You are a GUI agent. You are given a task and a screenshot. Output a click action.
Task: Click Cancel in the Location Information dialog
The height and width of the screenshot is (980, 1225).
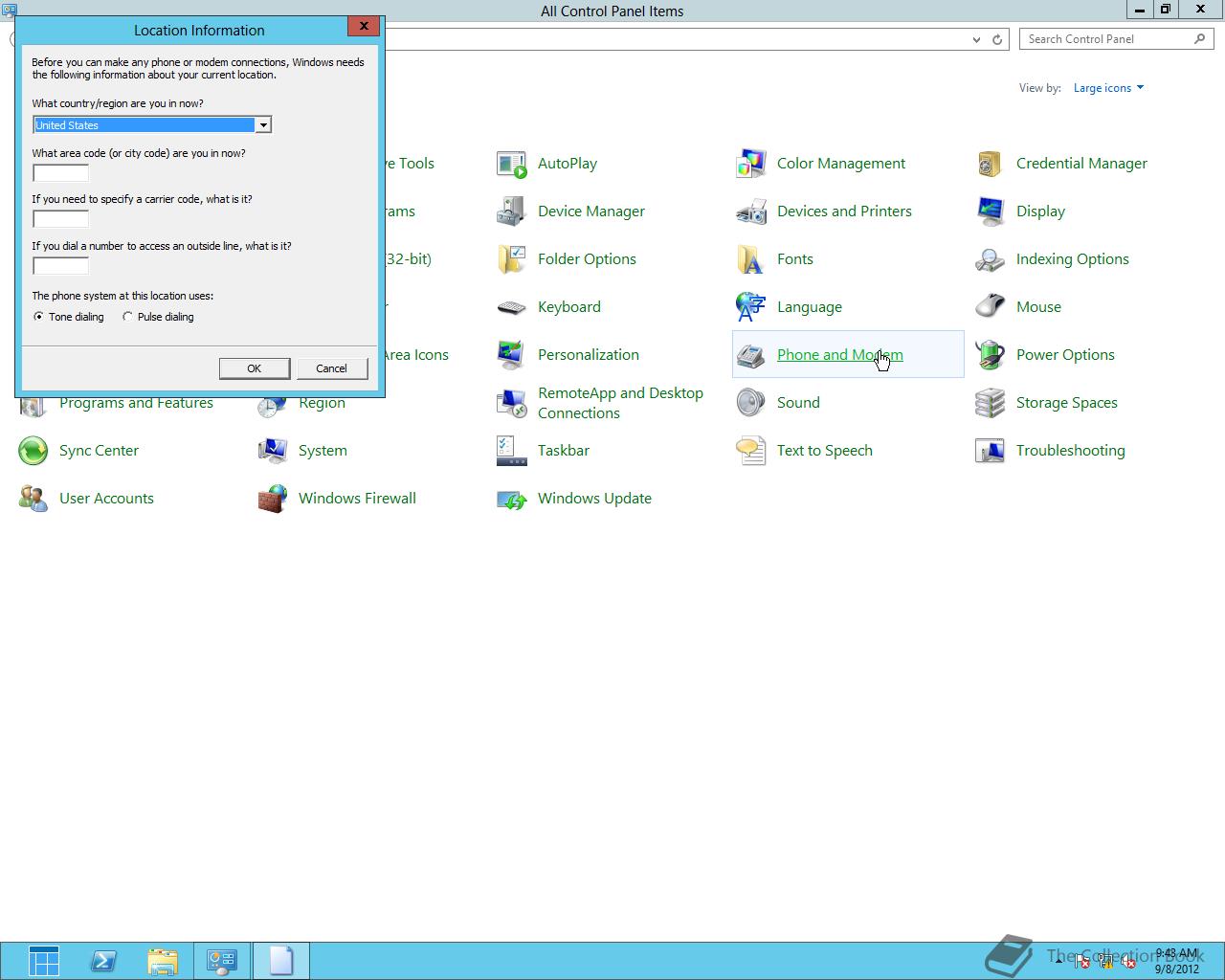(x=332, y=368)
